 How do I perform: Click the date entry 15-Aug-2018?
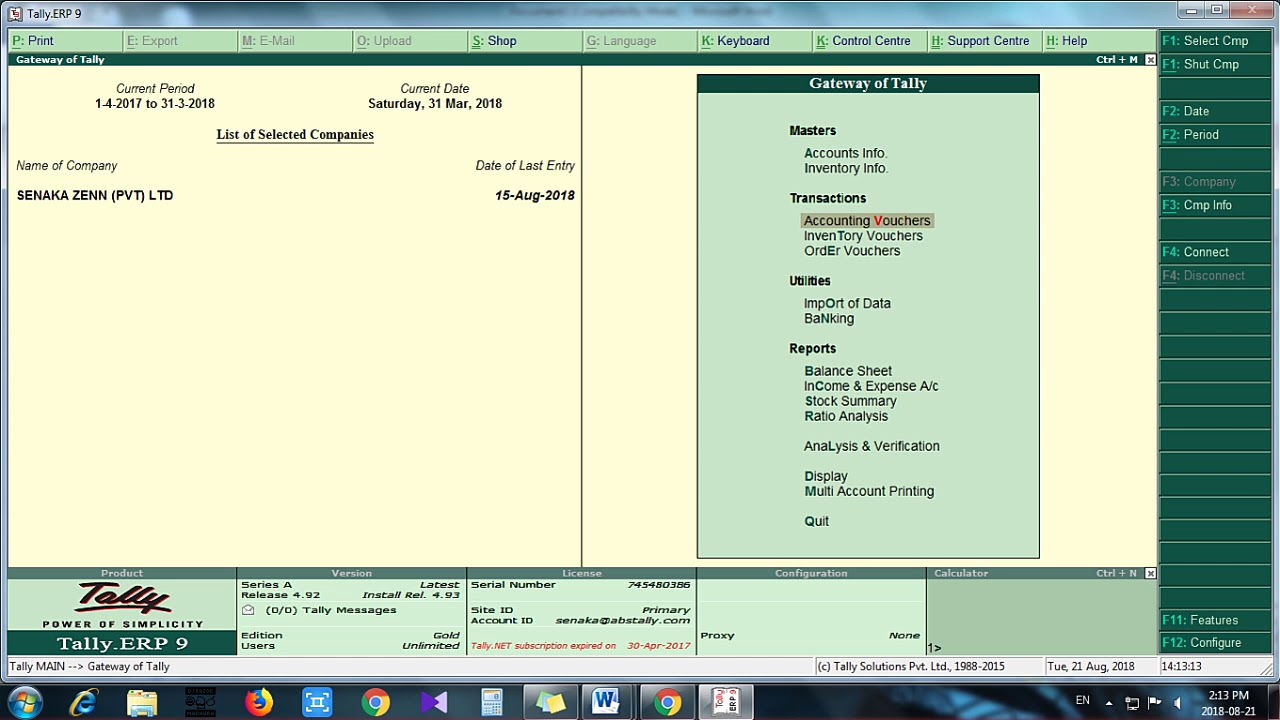[x=535, y=196]
